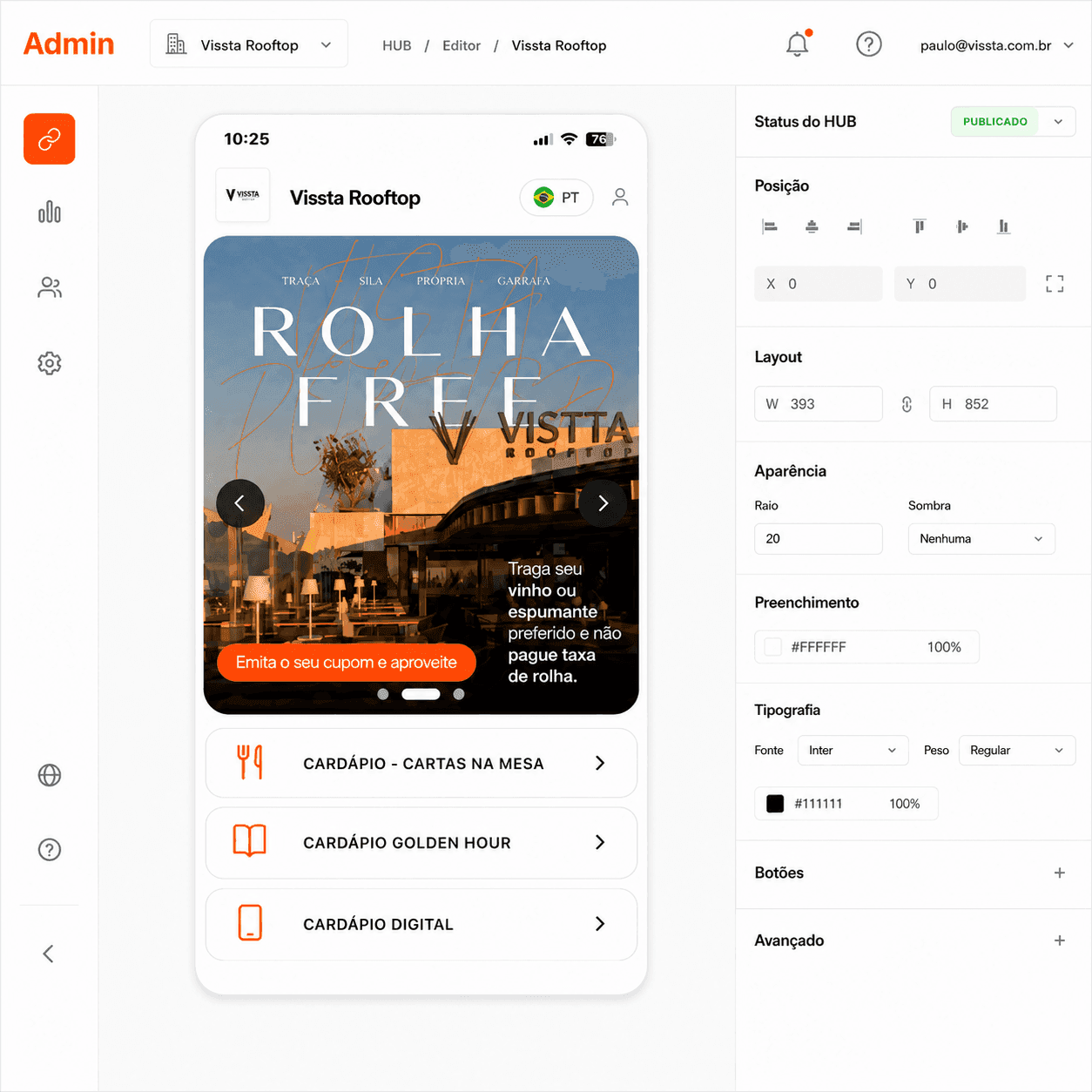Click the Raio input field
1092x1092 pixels.
pos(819,539)
